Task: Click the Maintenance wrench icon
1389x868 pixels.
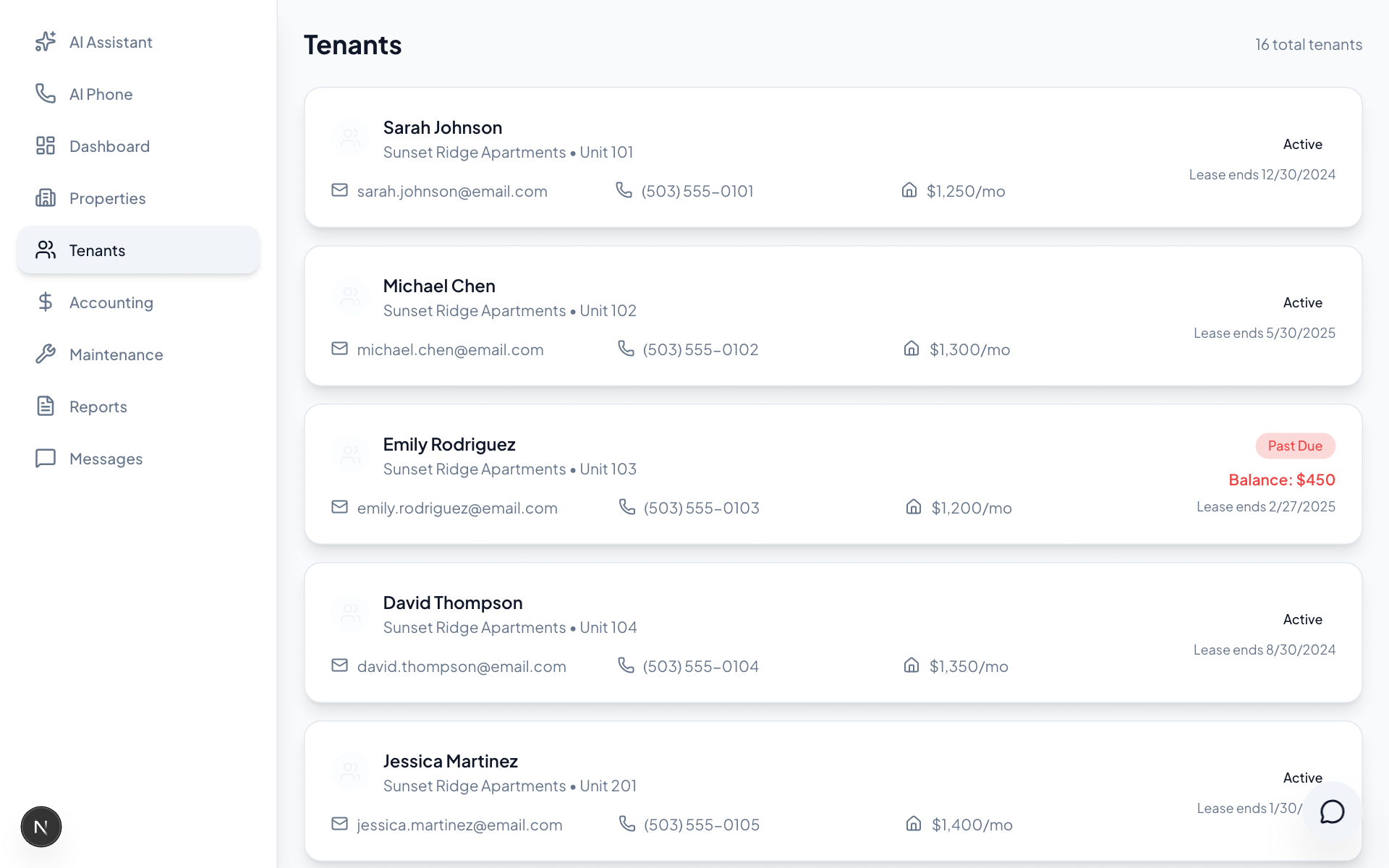Action: tap(46, 354)
